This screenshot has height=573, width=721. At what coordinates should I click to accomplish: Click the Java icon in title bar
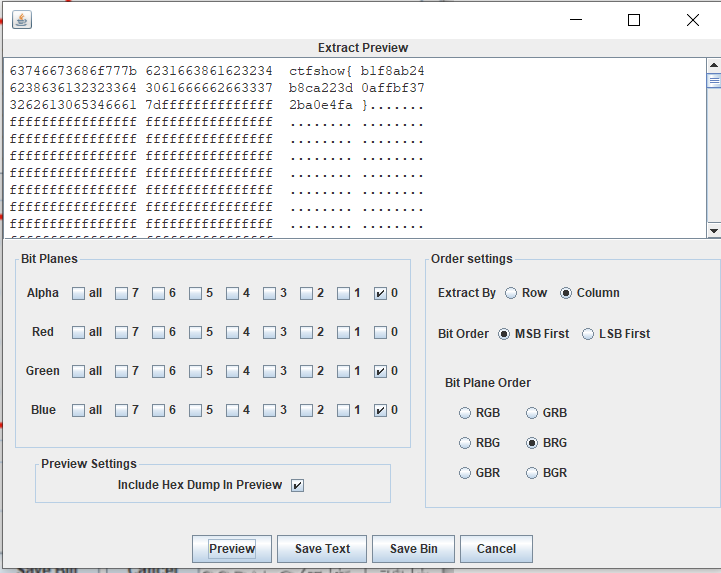click(x=21, y=20)
